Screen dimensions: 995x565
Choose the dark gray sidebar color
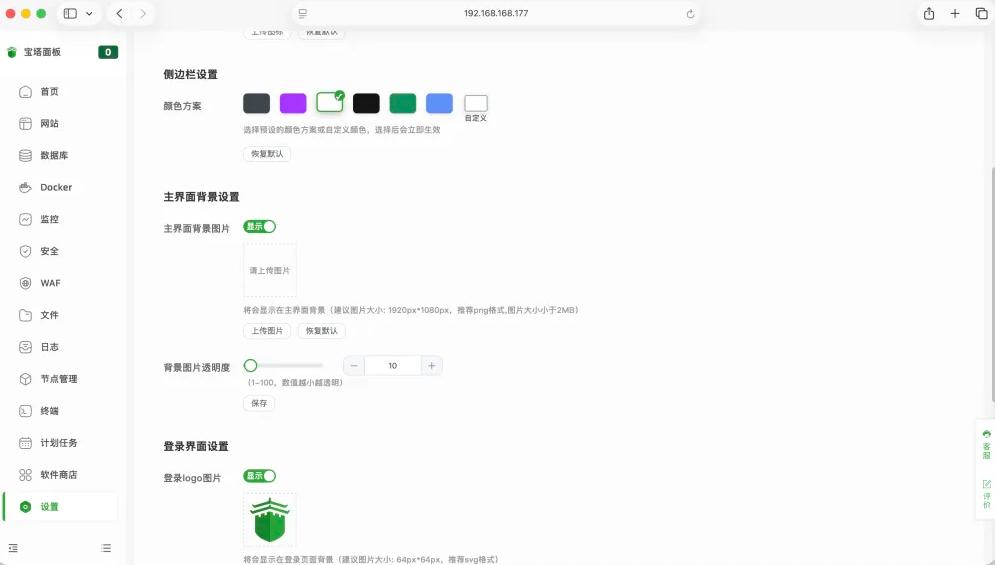click(256, 103)
